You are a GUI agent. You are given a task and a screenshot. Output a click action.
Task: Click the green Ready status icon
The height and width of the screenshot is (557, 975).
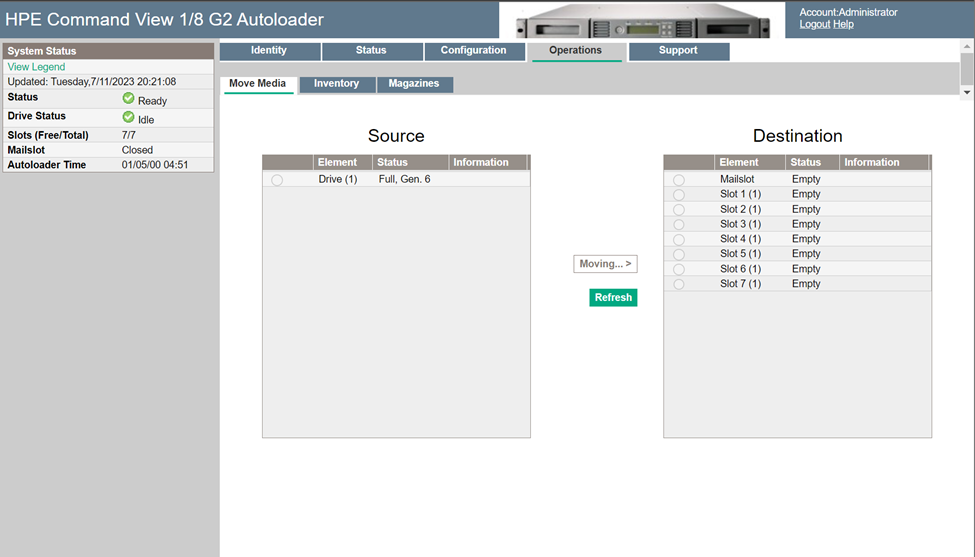coord(129,98)
